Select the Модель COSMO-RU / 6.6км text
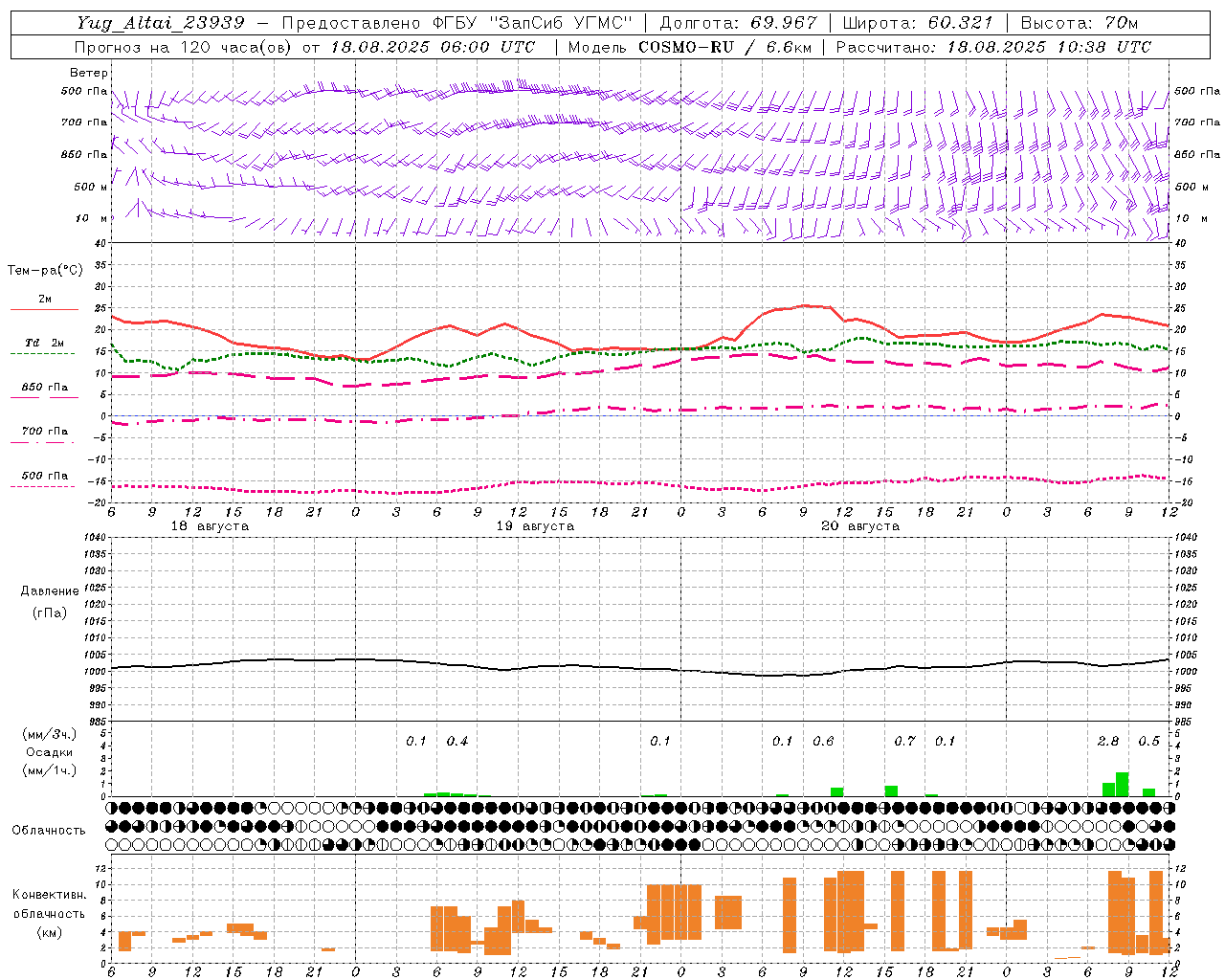The height and width of the screenshot is (980, 1225). click(x=689, y=47)
